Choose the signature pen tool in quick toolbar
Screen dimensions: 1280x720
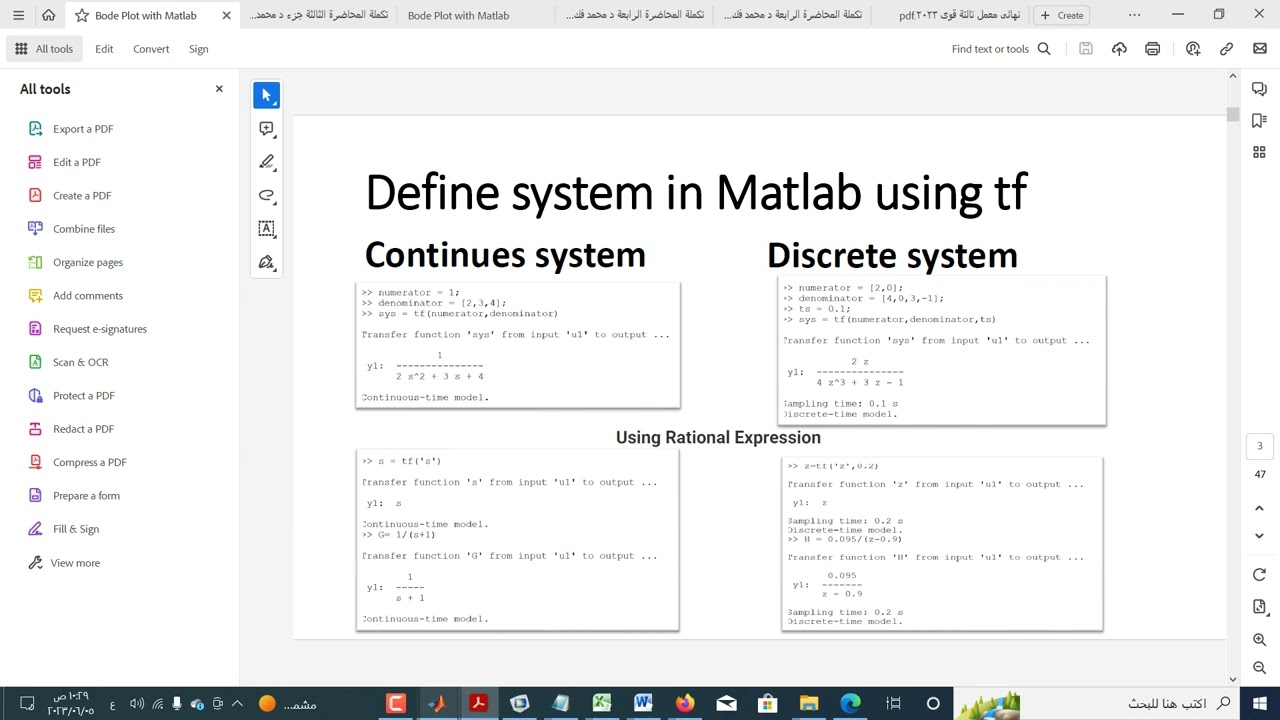click(x=266, y=262)
